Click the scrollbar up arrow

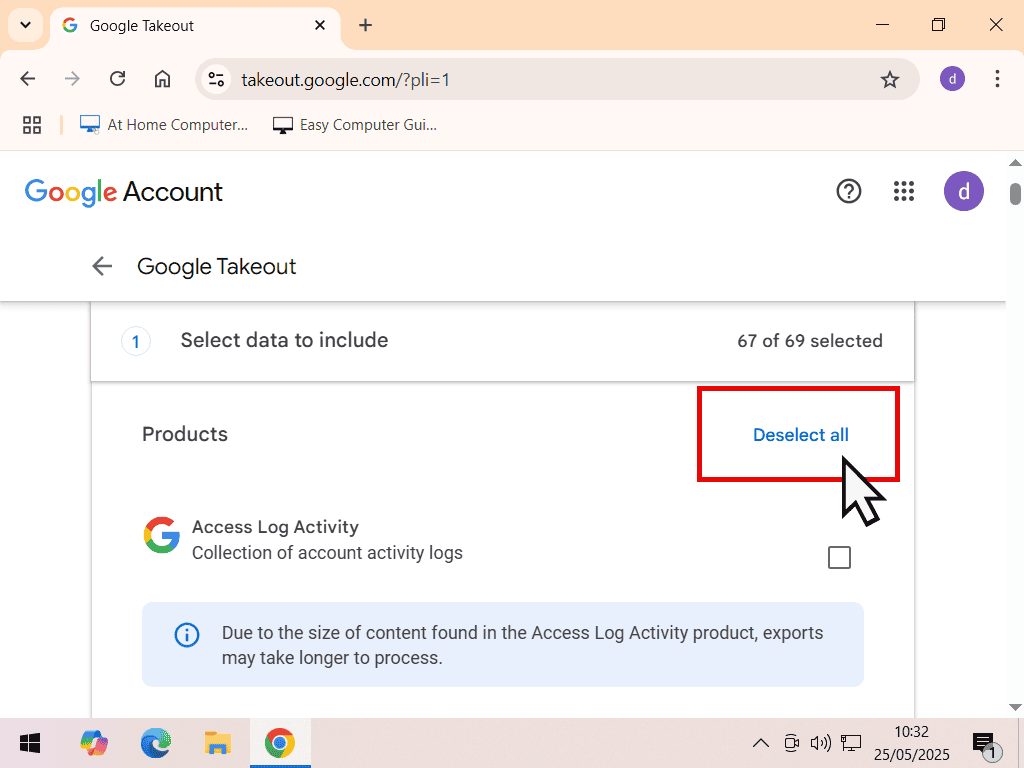(x=1015, y=163)
